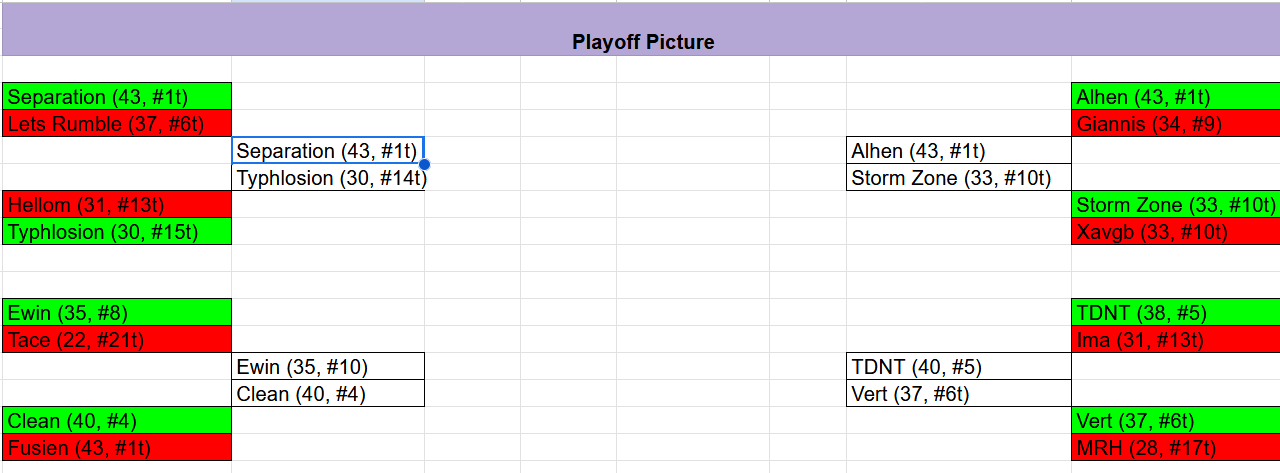Screen dimensions: 1280x473
Task: Select the Ewin (35, #8) green cell
Action: pyautogui.click(x=117, y=313)
